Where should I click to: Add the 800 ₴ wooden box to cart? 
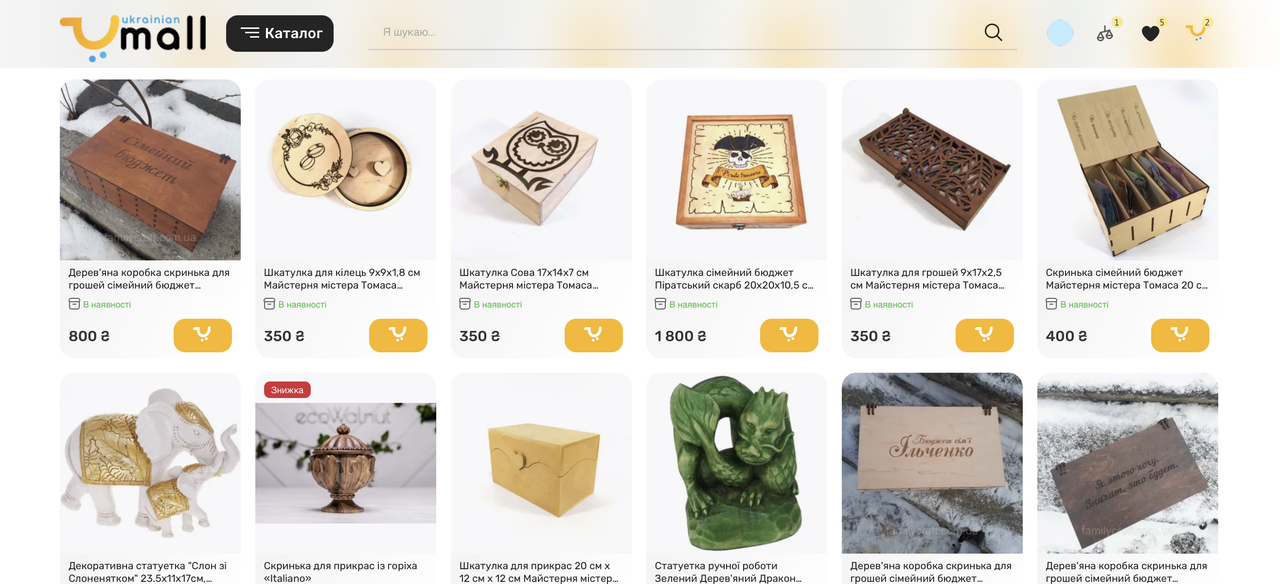203,335
